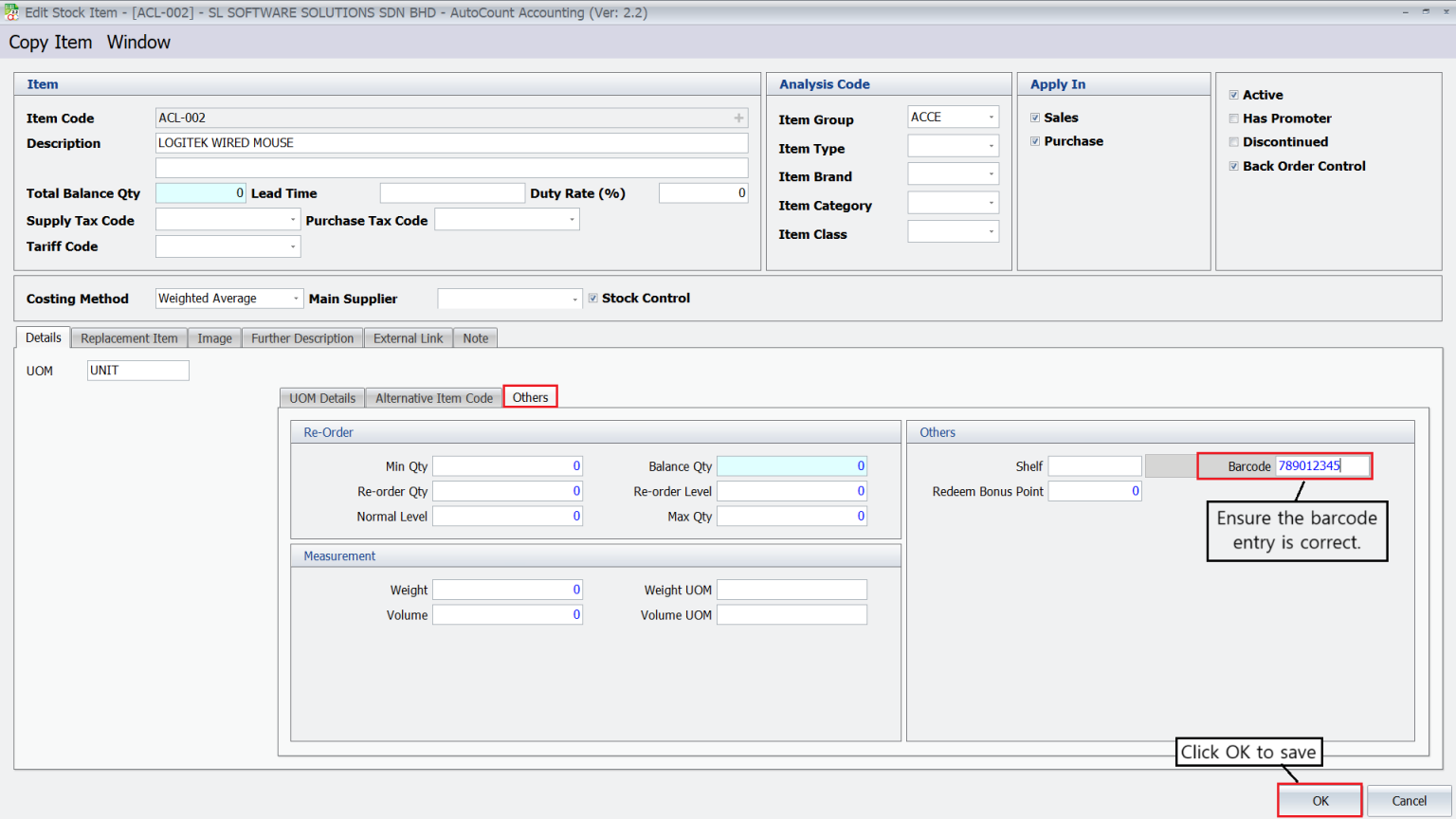Disable Stock Control
Viewport: 1456px width, 819px height.
593,298
